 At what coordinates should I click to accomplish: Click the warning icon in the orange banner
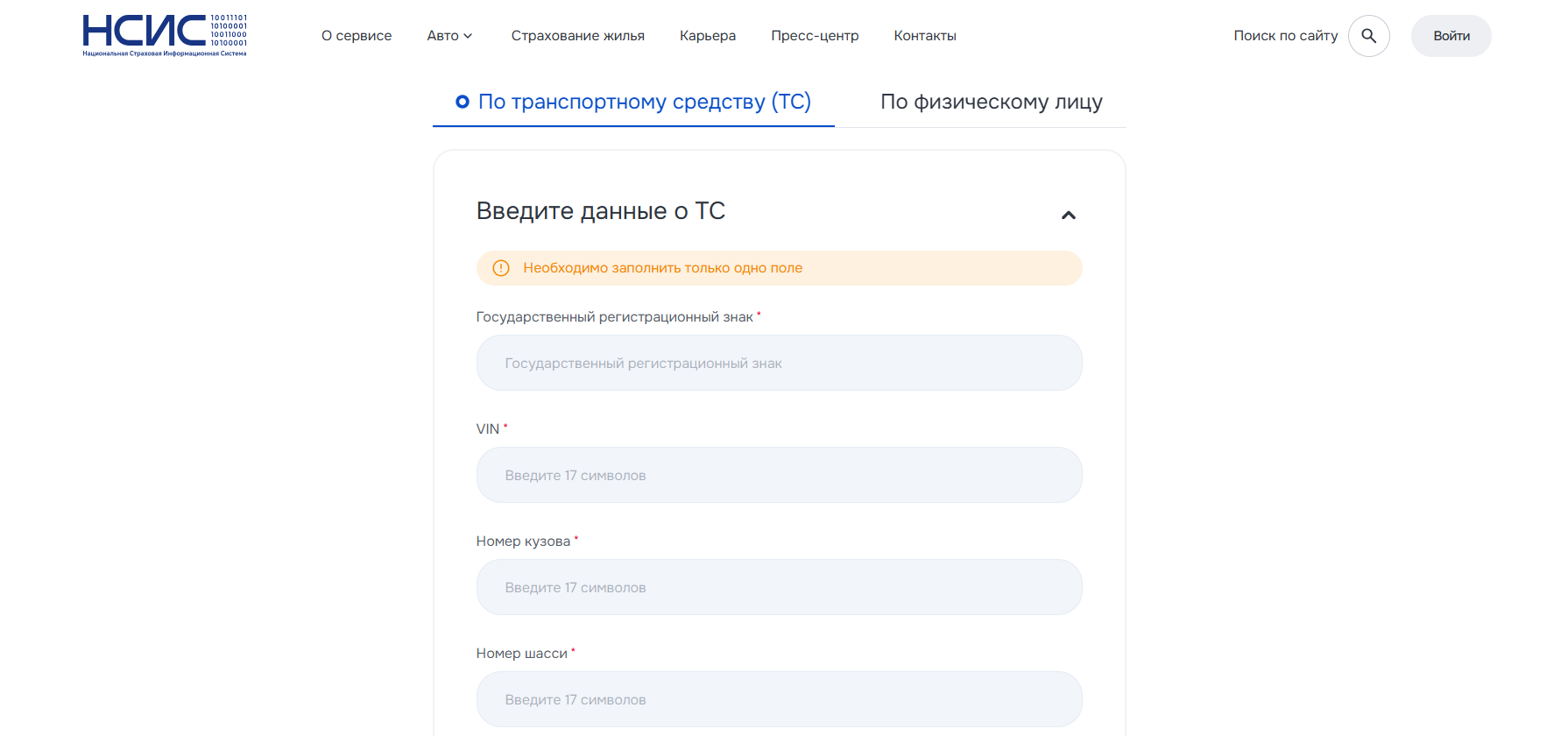pos(500,268)
